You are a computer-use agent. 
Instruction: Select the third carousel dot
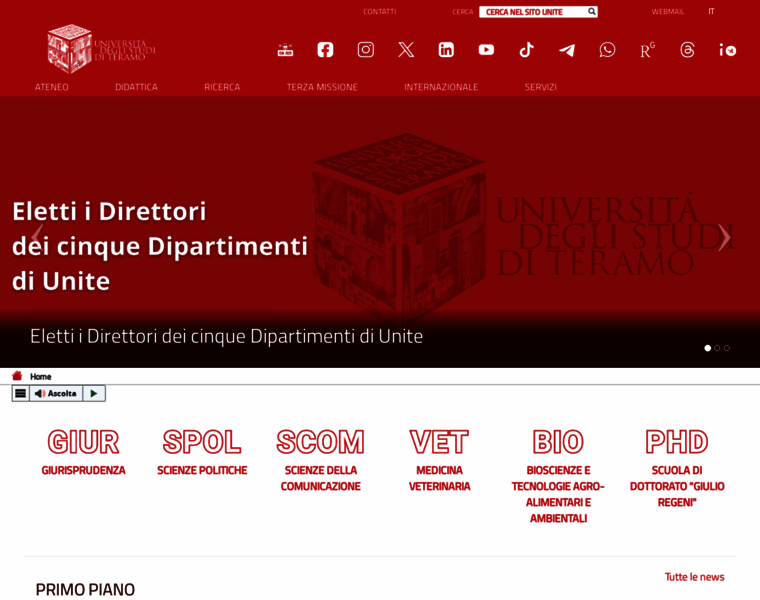[727, 348]
